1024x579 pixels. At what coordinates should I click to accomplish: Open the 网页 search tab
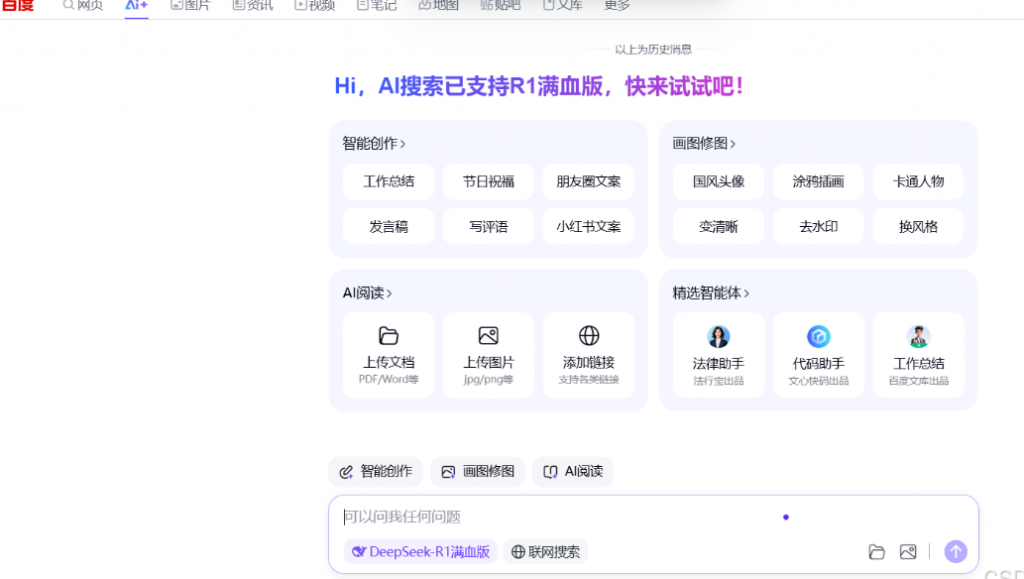tap(83, 5)
